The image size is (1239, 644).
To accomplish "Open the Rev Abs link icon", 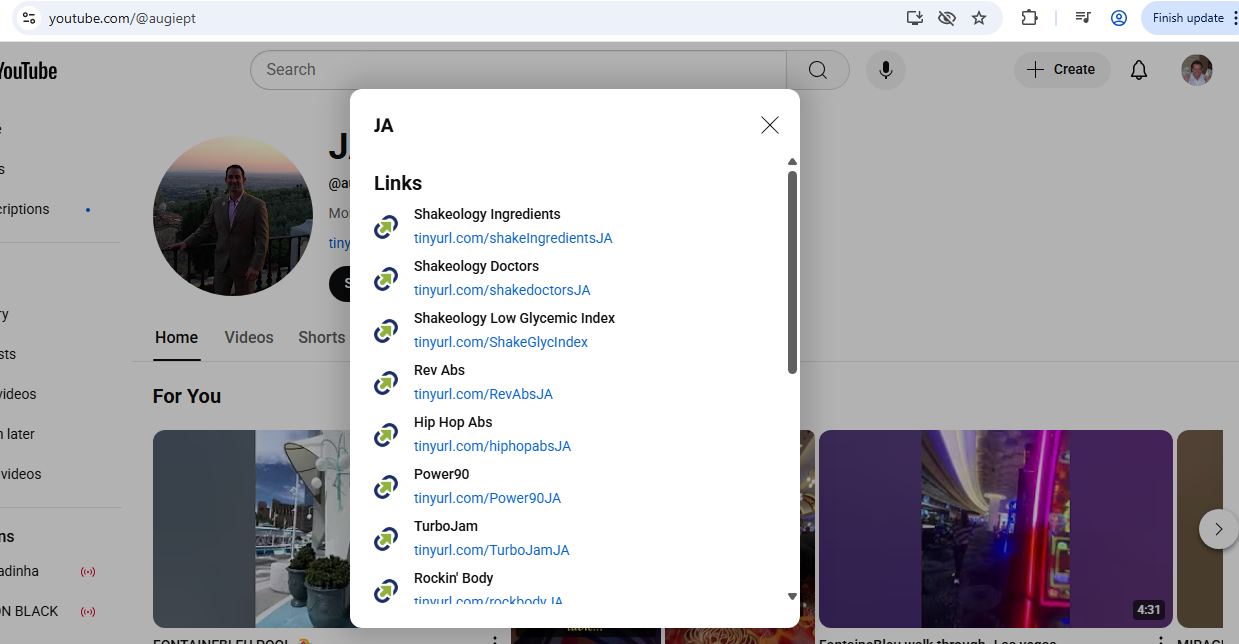I will pos(386,383).
